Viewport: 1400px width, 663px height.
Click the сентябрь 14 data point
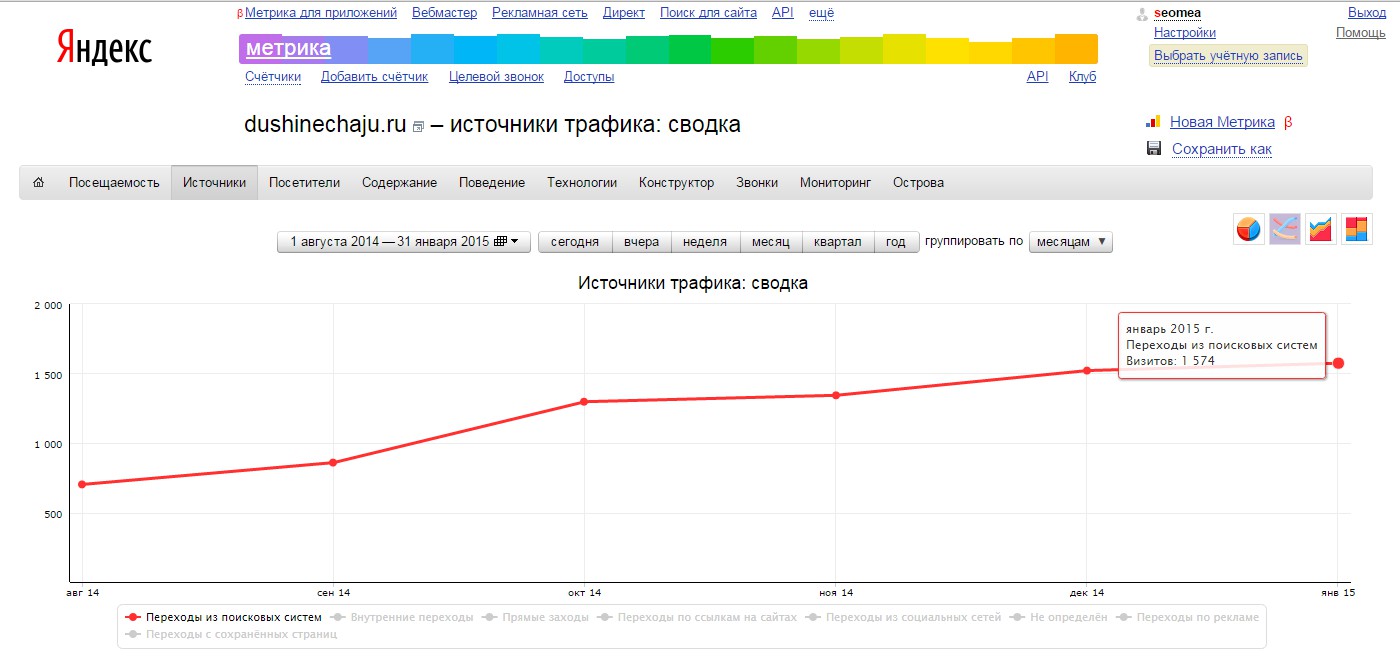coord(333,463)
